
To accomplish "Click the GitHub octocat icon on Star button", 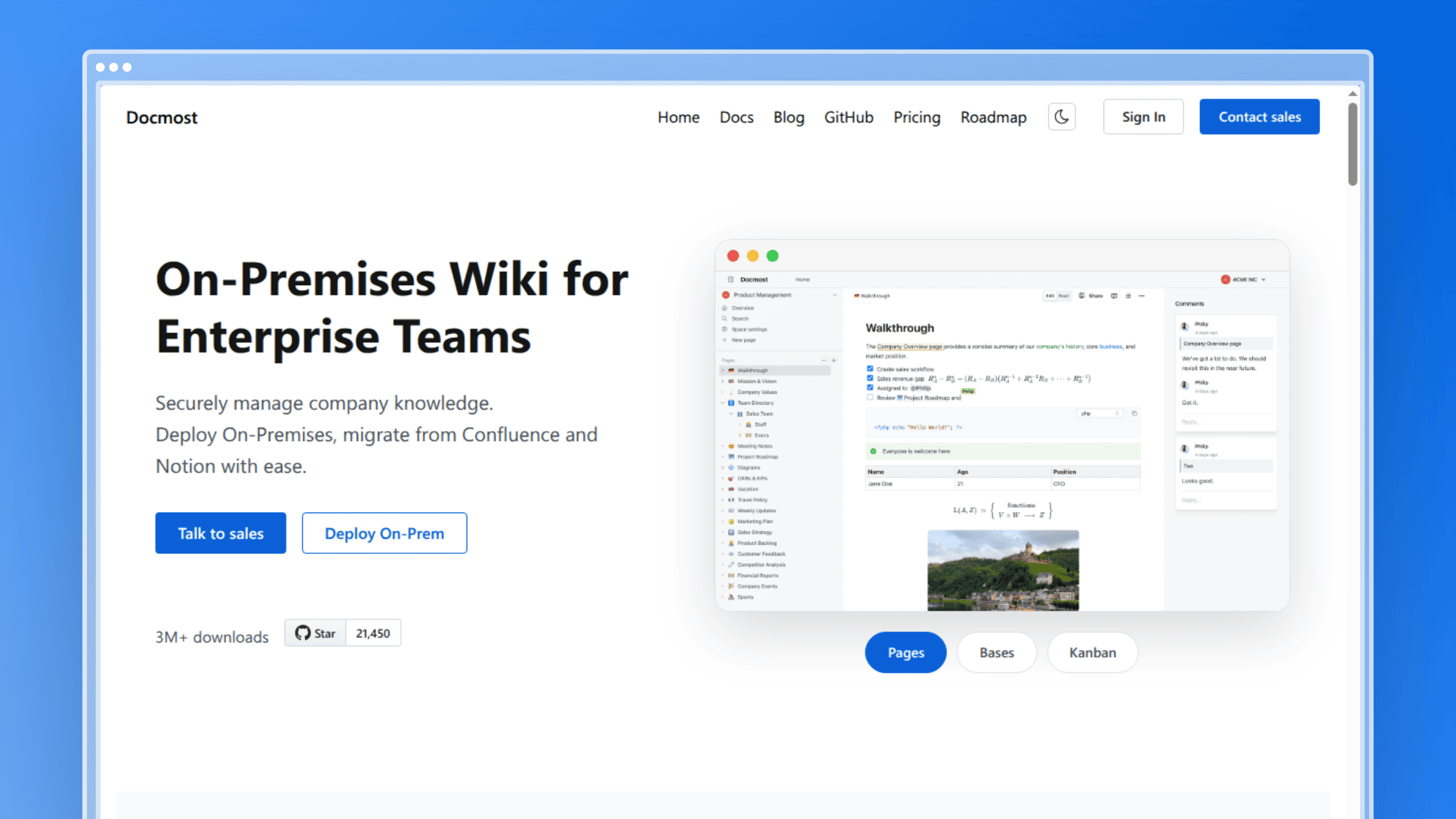I will [x=303, y=633].
